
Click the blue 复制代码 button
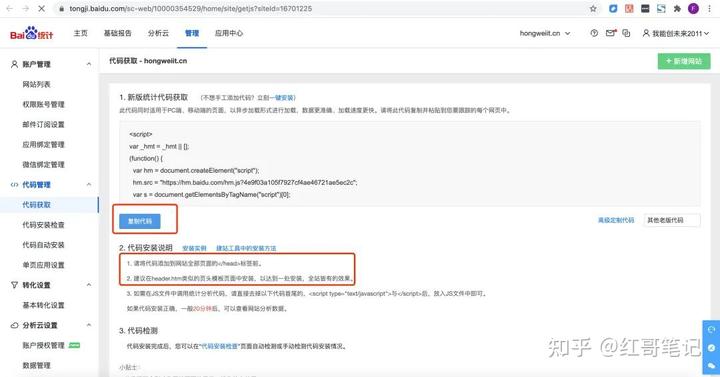coord(140,221)
